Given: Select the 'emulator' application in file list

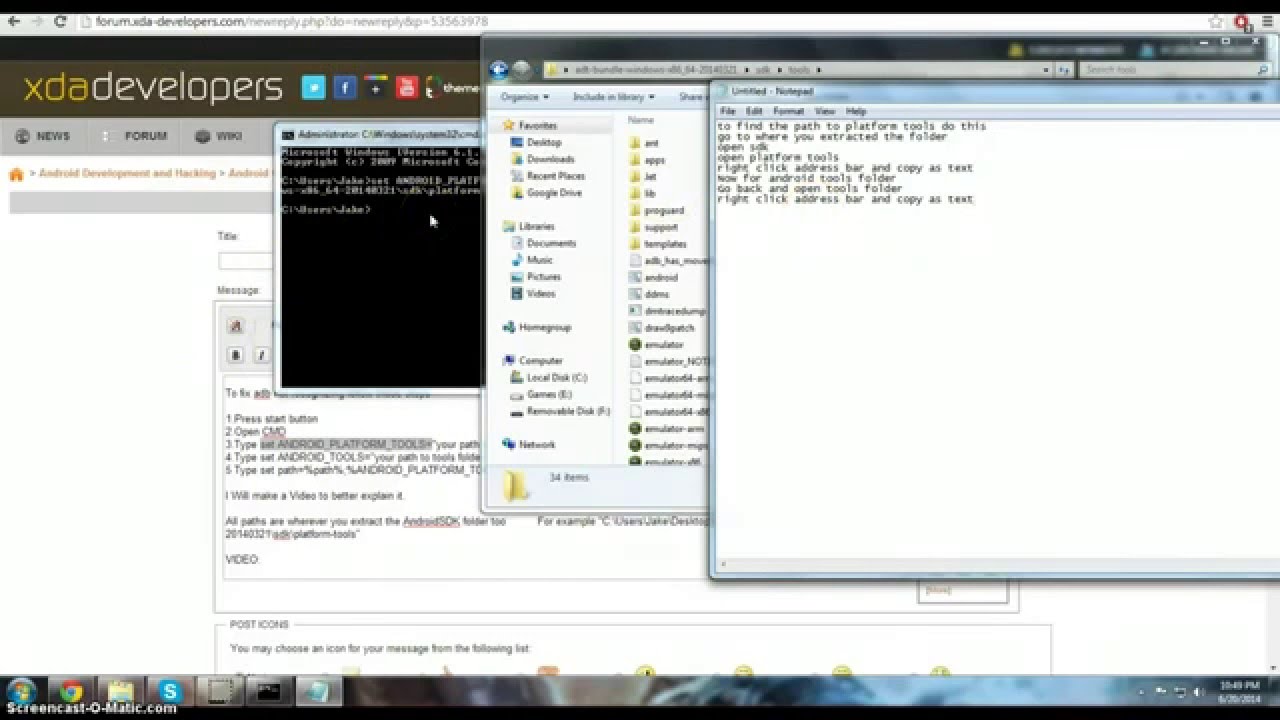Looking at the screenshot, I should (656, 345).
